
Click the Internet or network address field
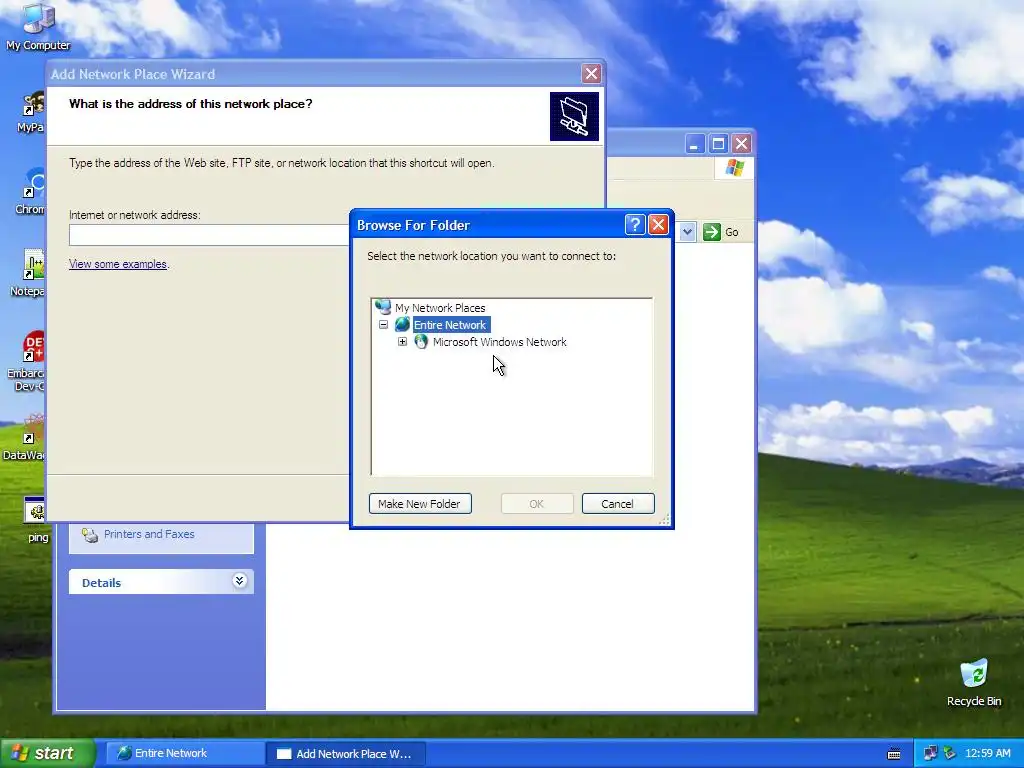click(x=209, y=235)
